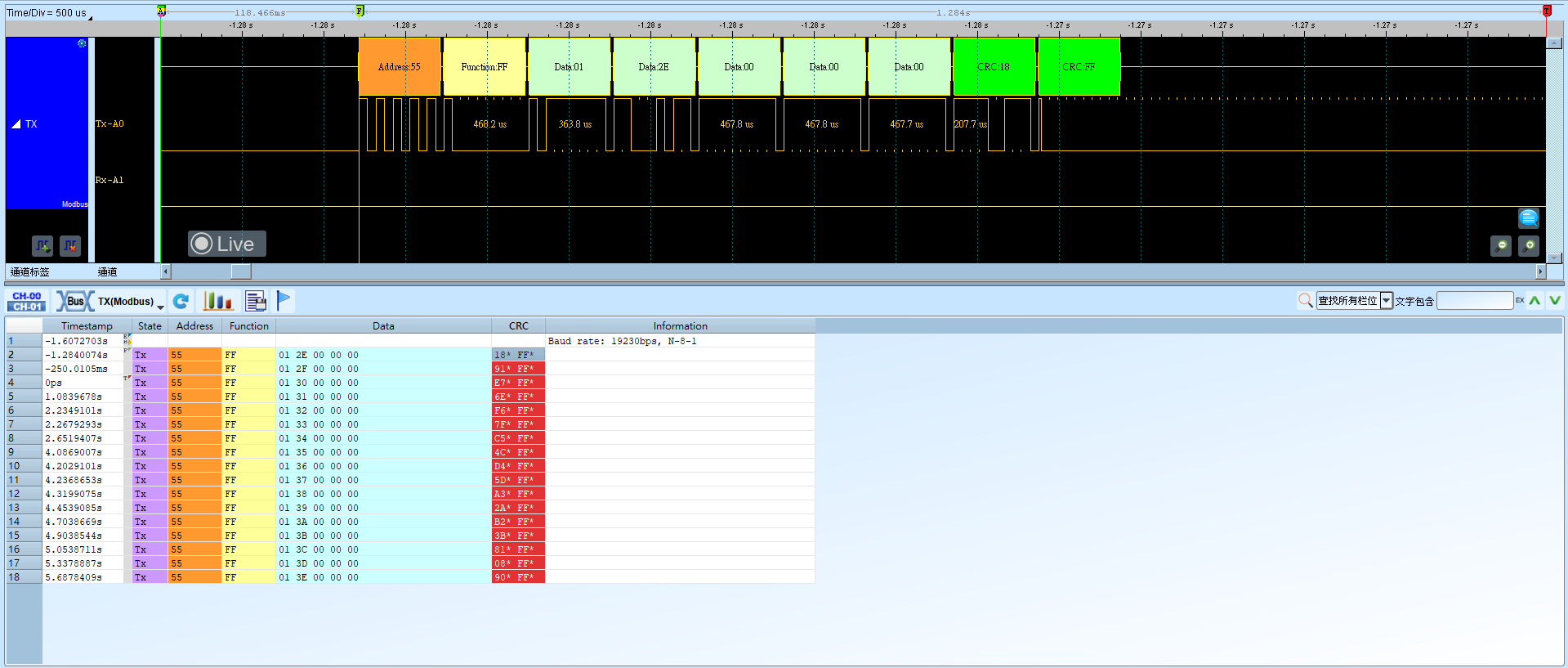Click the Timestamp column header
This screenshot has width=1568, height=668.
(x=87, y=325)
